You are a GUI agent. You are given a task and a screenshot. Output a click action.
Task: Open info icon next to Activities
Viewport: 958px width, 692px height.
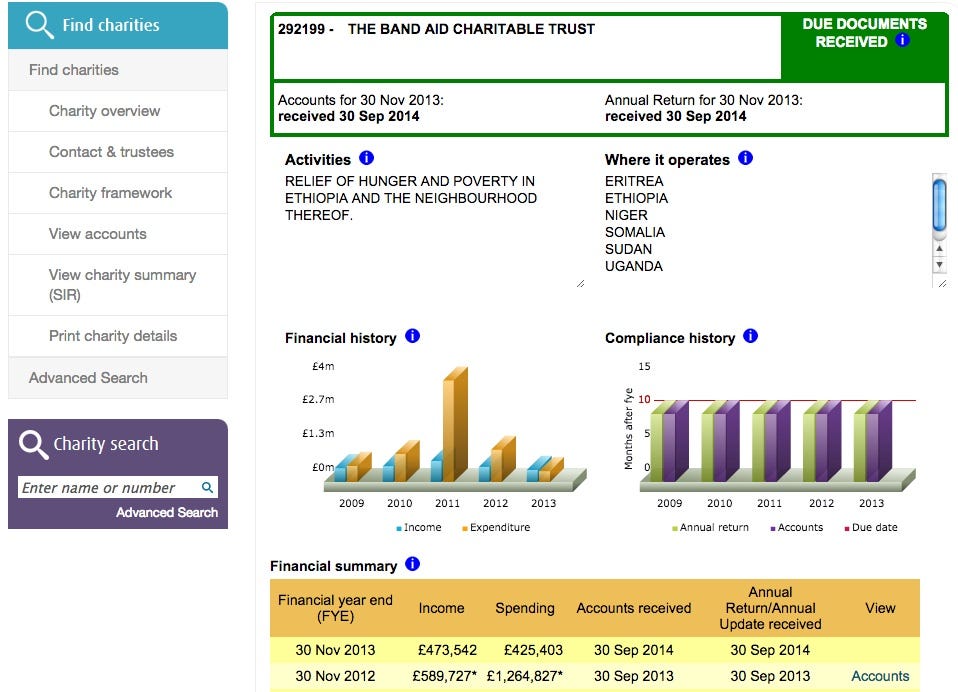367,158
